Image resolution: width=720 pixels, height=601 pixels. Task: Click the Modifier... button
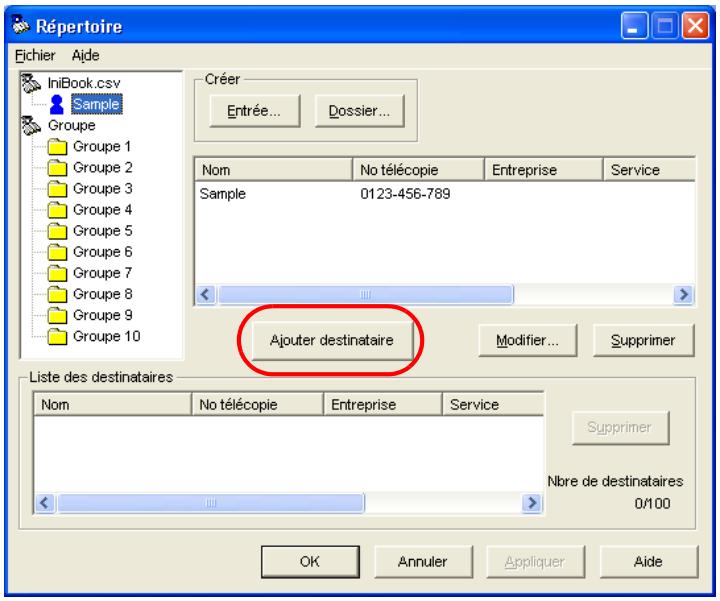point(527,340)
